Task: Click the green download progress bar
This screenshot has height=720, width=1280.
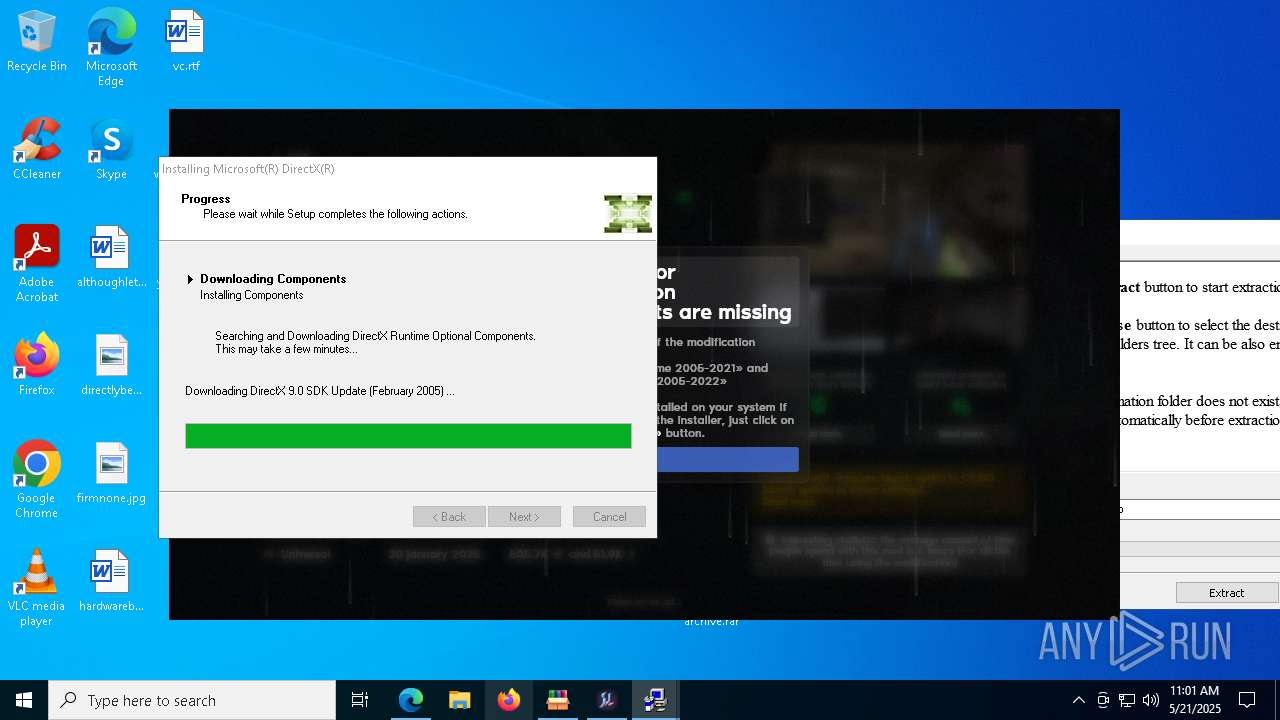Action: click(408, 435)
